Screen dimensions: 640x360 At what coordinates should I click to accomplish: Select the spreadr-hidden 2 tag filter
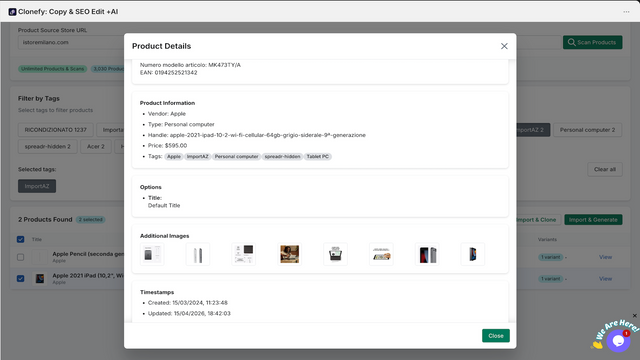pos(47,146)
